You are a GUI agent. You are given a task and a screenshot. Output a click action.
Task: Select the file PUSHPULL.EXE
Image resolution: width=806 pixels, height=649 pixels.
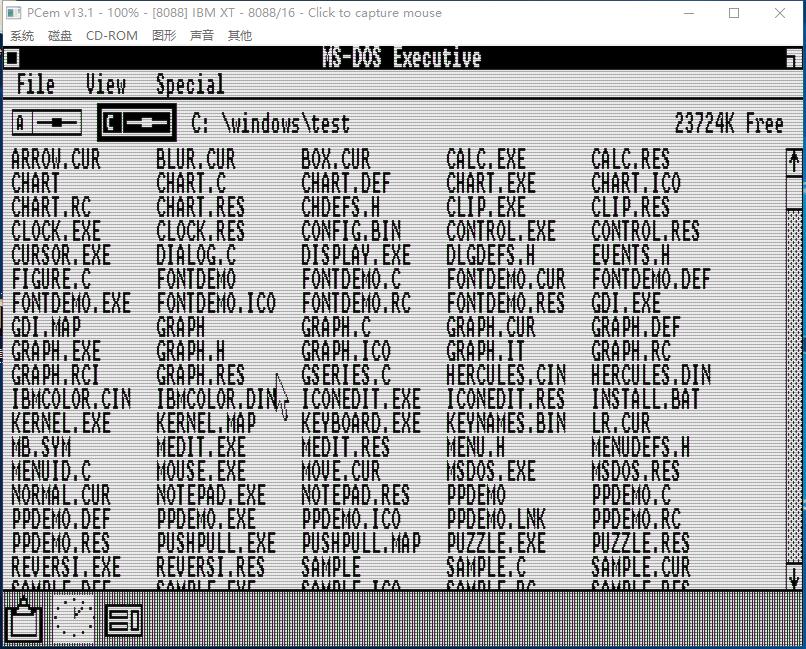(x=216, y=543)
